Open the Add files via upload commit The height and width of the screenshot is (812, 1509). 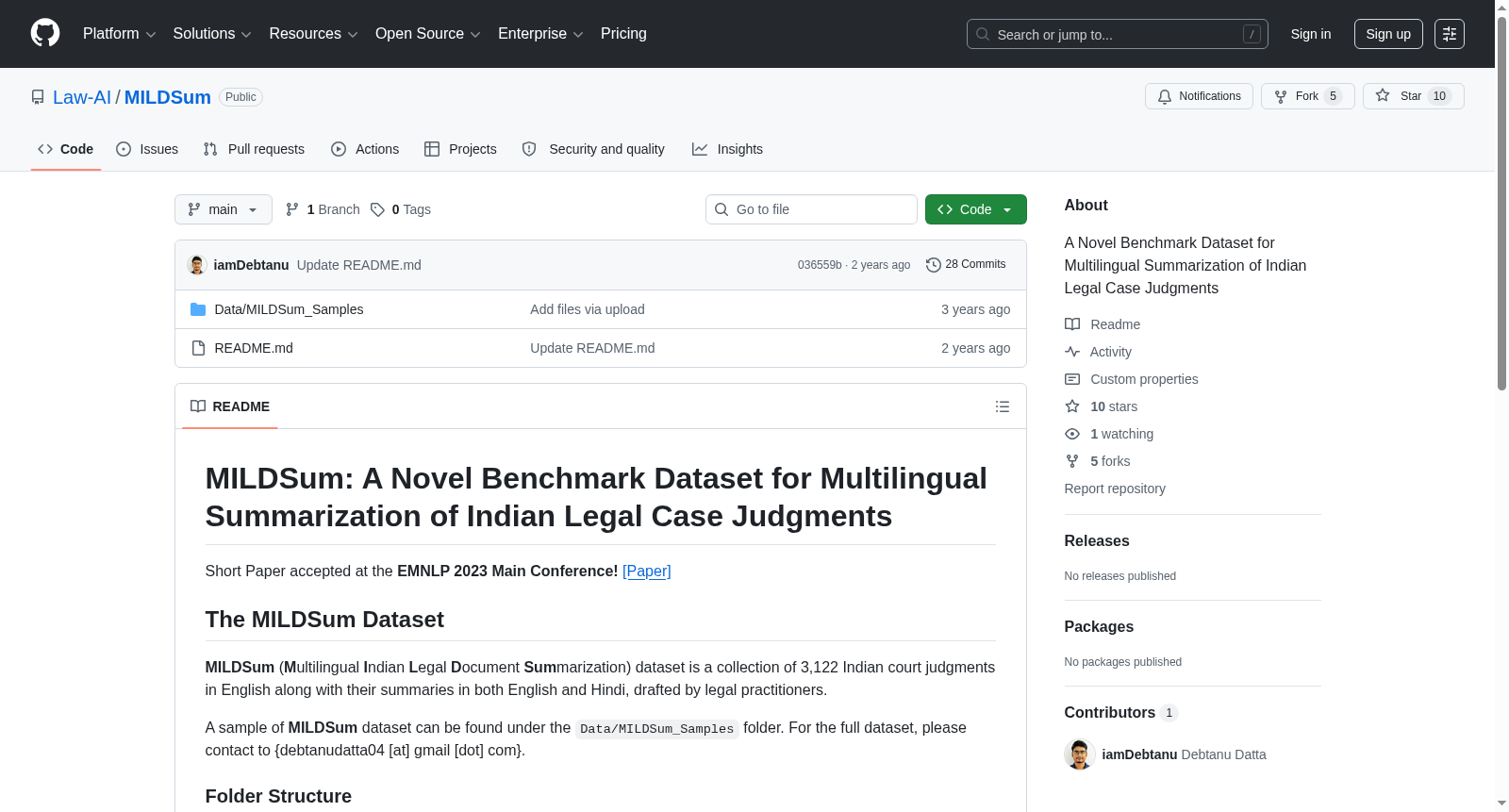pyautogui.click(x=588, y=309)
